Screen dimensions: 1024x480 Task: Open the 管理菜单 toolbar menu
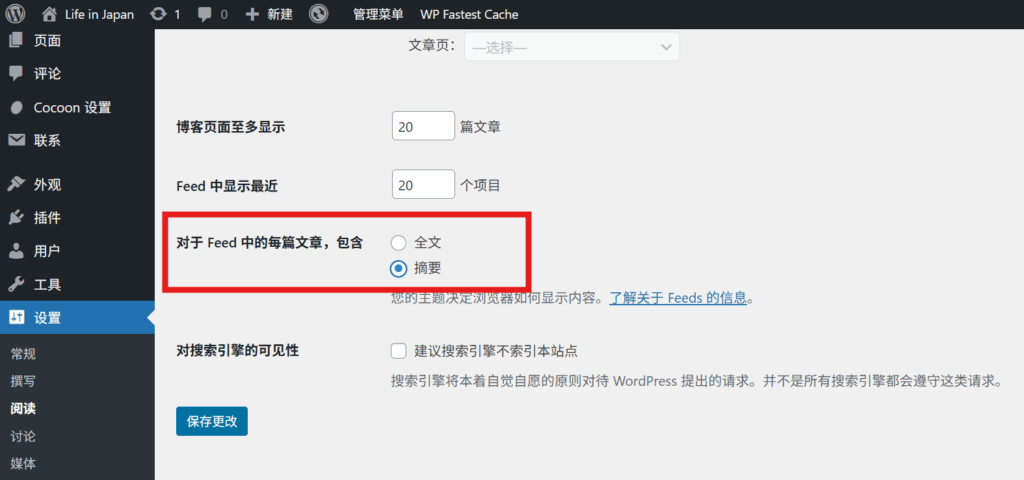pyautogui.click(x=378, y=14)
